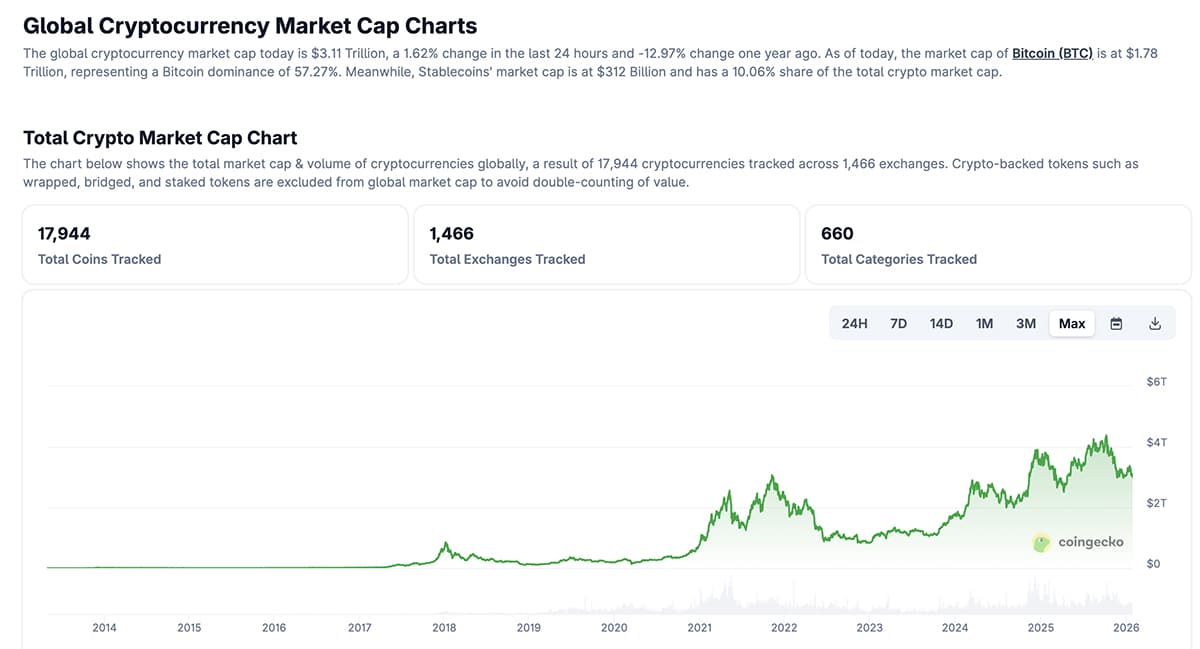Select the 24H time range
The image size is (1200, 649).
pos(854,323)
